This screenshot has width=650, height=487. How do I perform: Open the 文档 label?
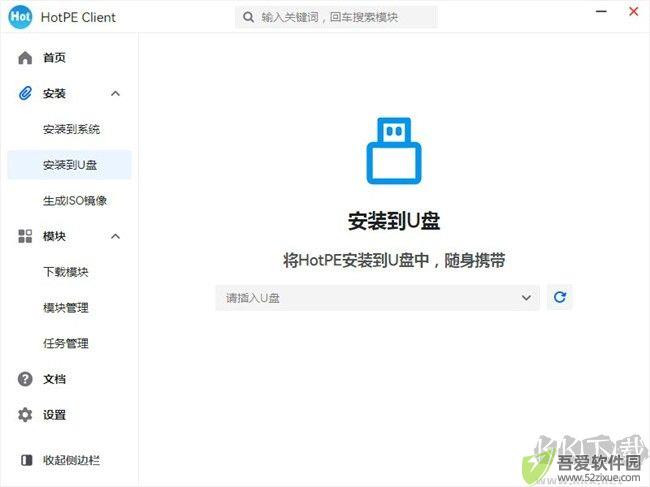pyautogui.click(x=54, y=379)
